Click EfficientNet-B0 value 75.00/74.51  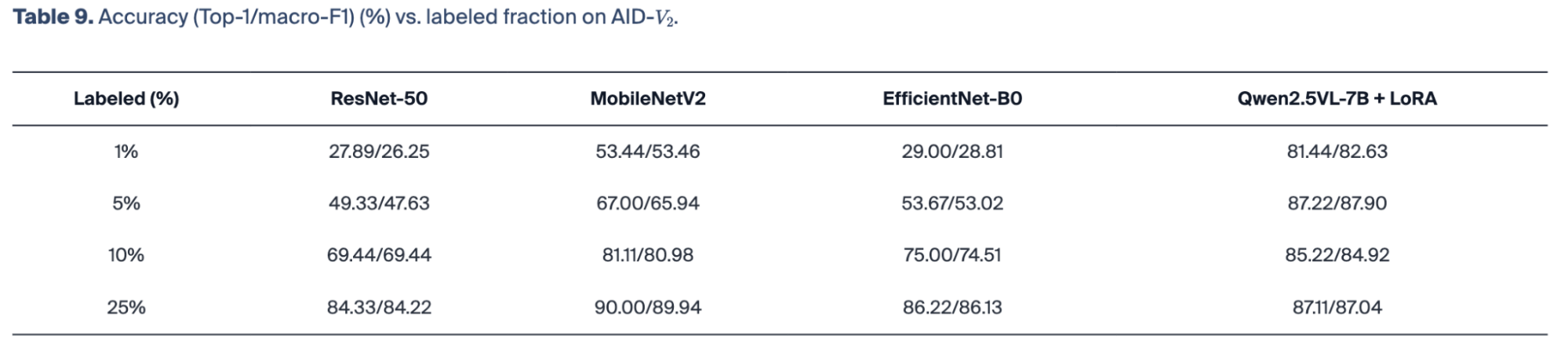(952, 255)
